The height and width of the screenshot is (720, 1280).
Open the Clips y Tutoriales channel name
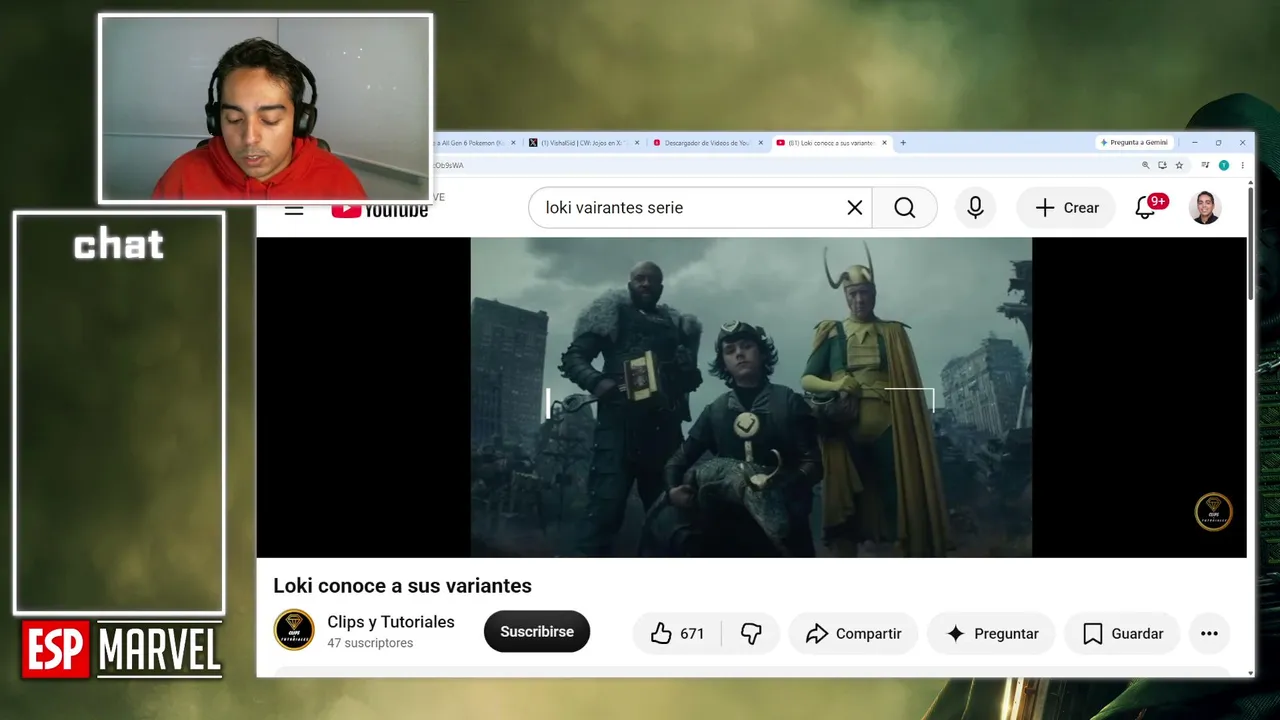(x=391, y=622)
